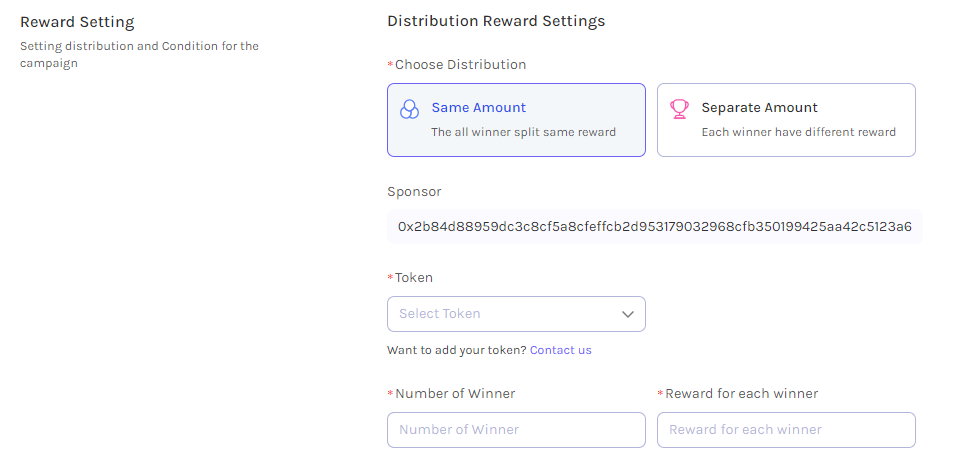Click the pink trophy Separate Amount icon

click(680, 109)
